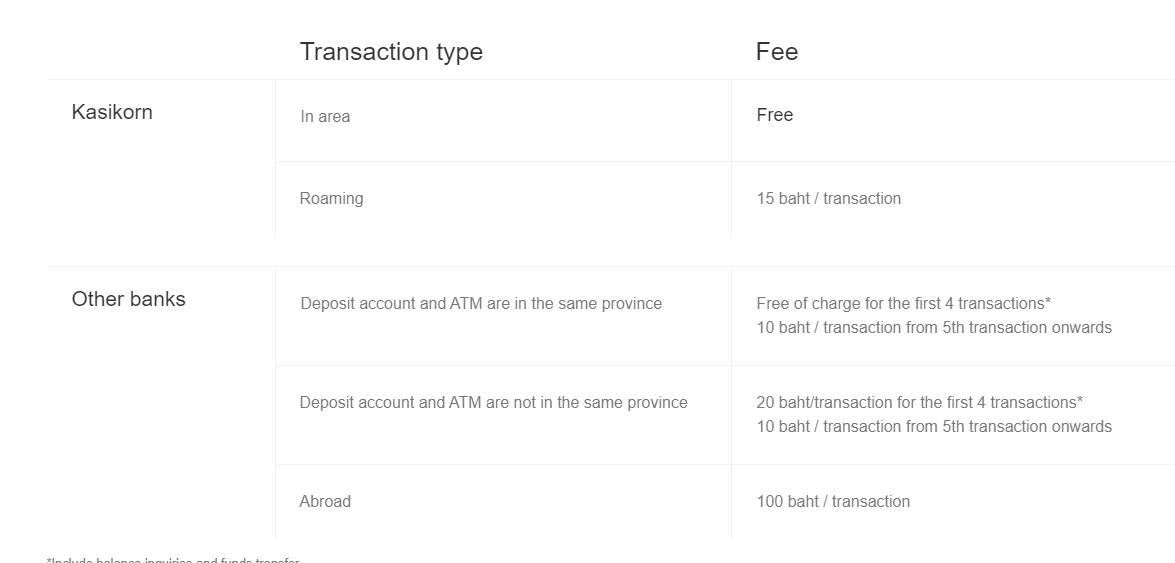
Task: Click the Fee column header
Action: 777,52
